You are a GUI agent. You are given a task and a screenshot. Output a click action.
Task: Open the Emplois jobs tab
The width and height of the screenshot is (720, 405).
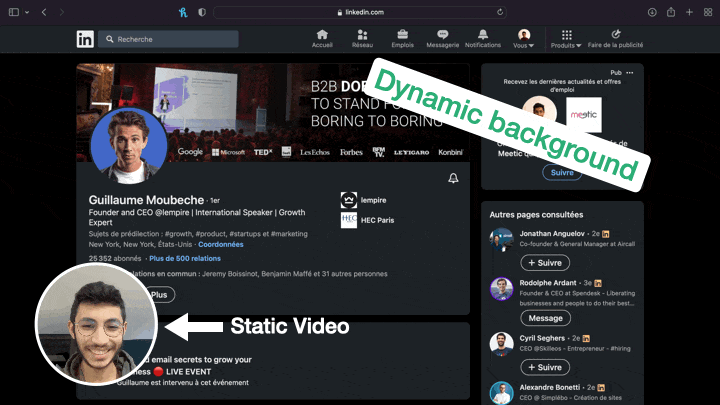[402, 39]
